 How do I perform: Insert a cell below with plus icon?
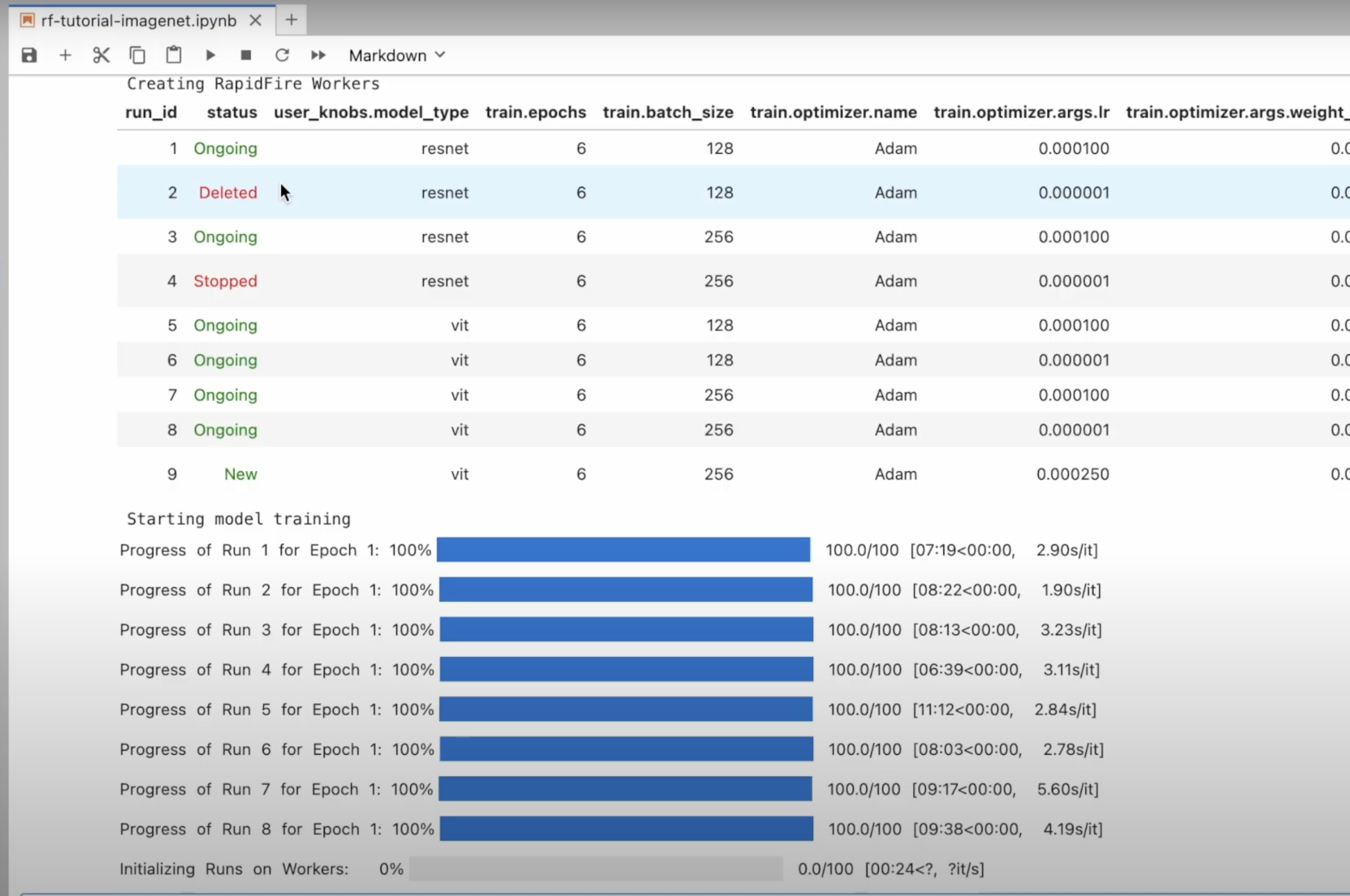(65, 55)
